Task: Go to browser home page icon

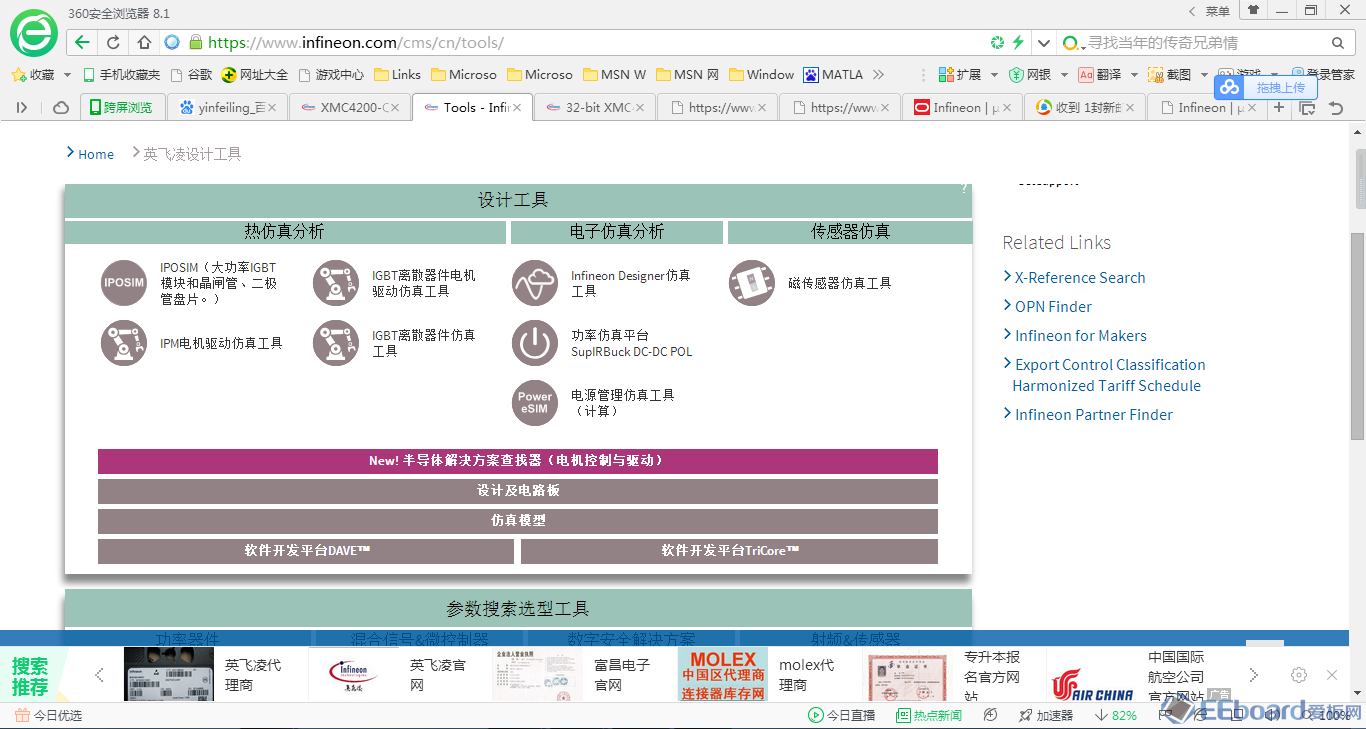Action: (x=144, y=42)
